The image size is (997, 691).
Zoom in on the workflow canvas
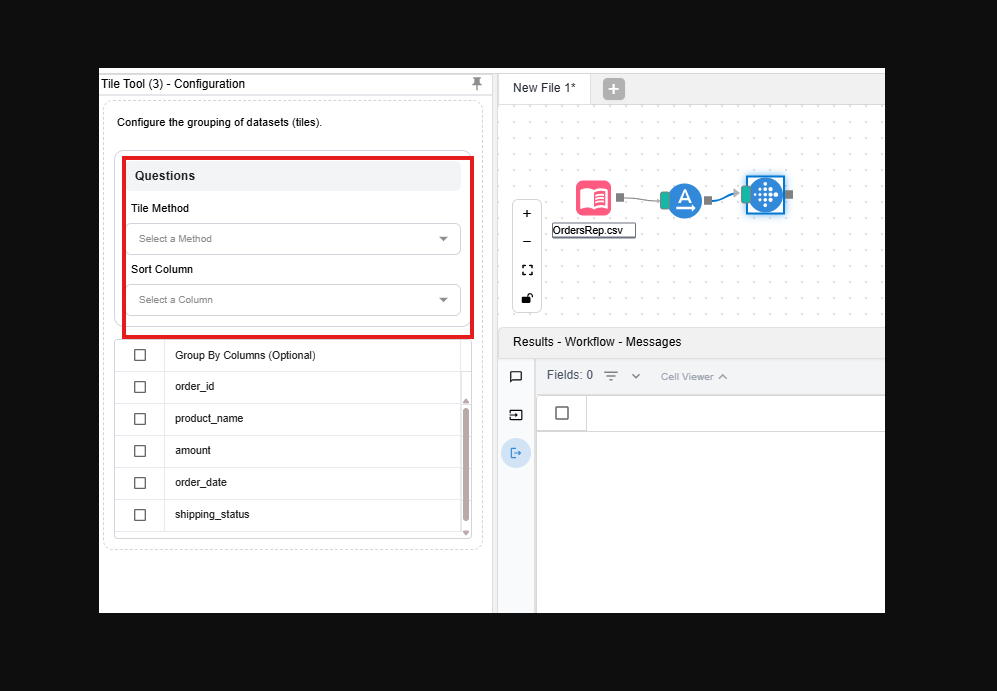[x=527, y=213]
